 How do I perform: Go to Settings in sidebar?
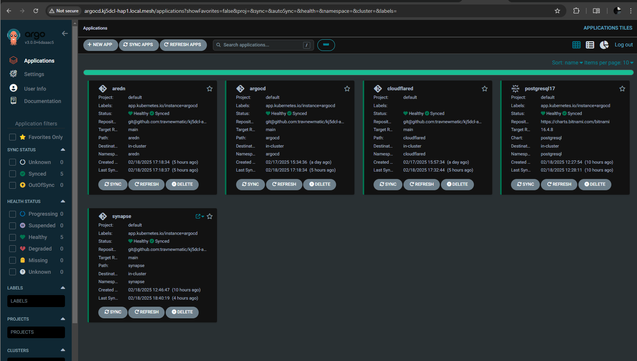point(34,74)
